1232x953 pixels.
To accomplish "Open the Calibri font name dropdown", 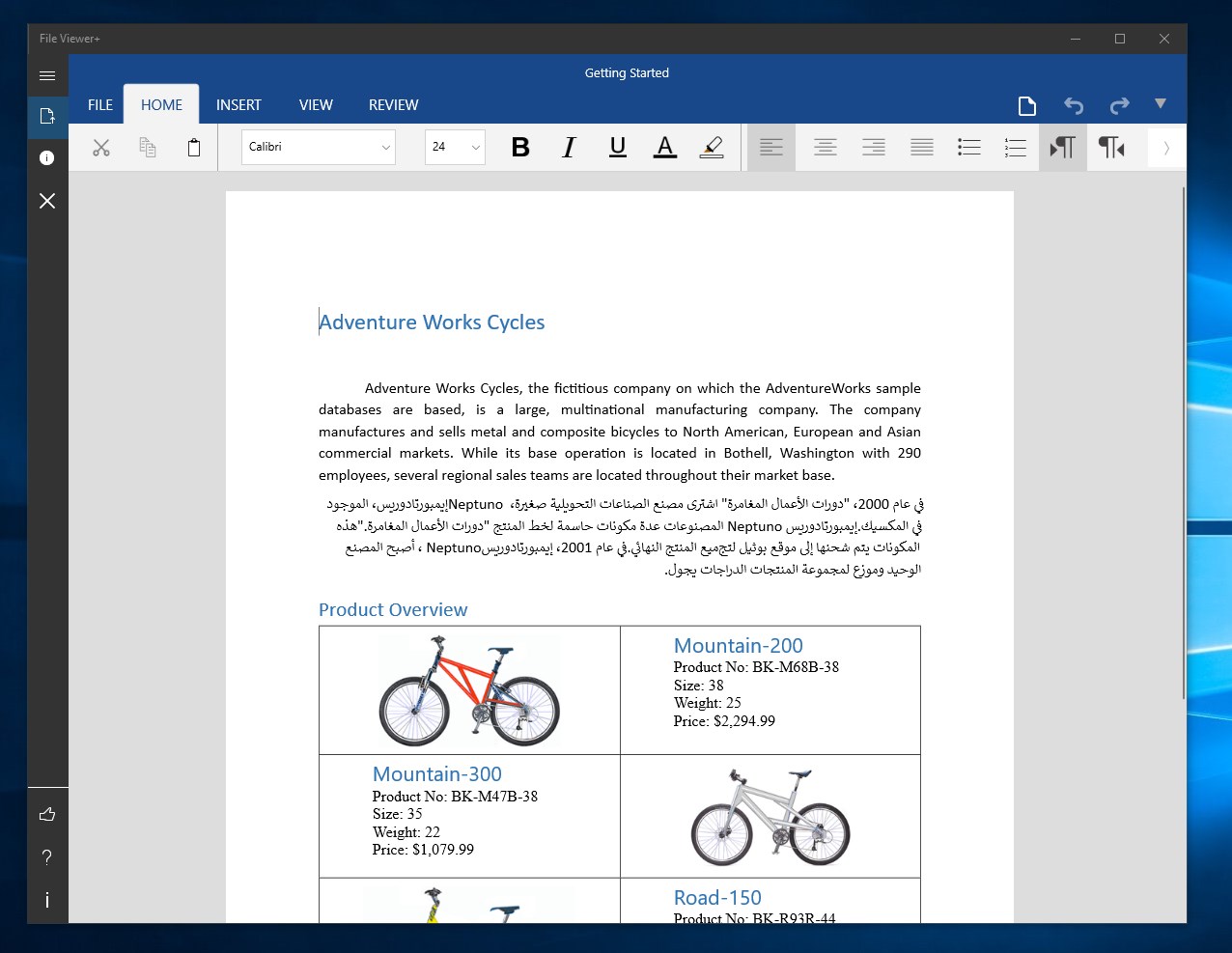I will pos(319,147).
